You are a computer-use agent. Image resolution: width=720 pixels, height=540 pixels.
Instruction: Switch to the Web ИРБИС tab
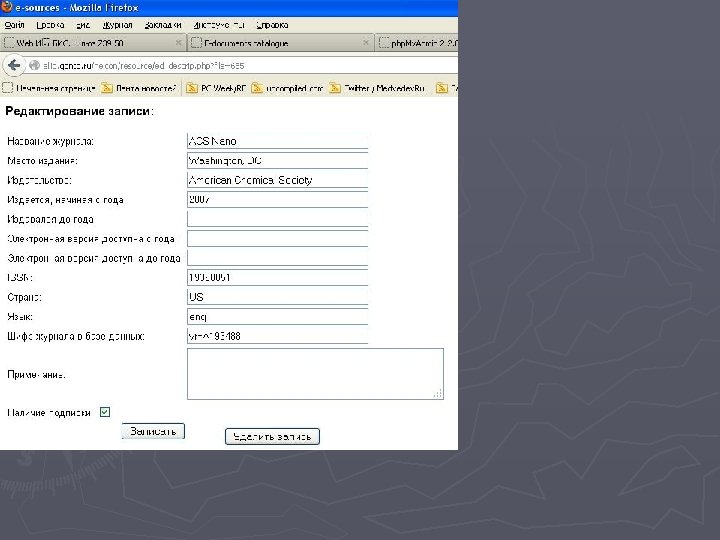pos(93,43)
